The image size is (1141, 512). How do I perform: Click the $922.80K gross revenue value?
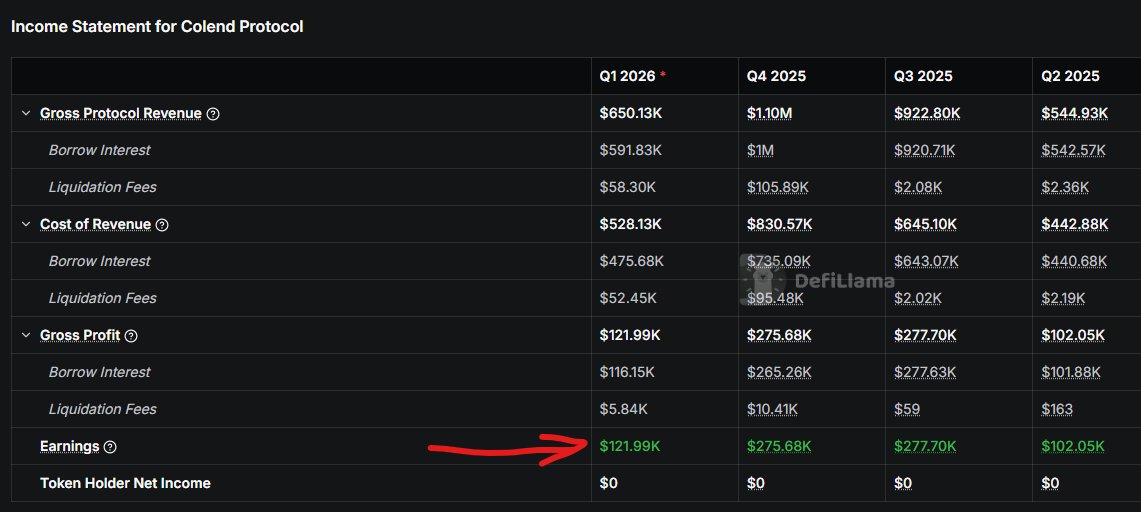[x=927, y=113]
